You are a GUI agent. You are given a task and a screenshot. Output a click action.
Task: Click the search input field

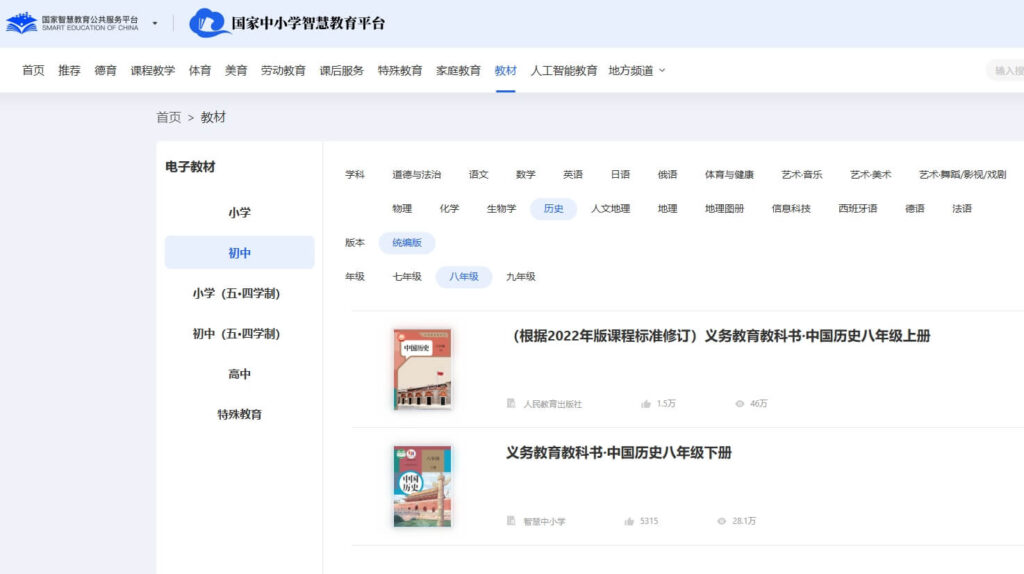[x=1005, y=71]
